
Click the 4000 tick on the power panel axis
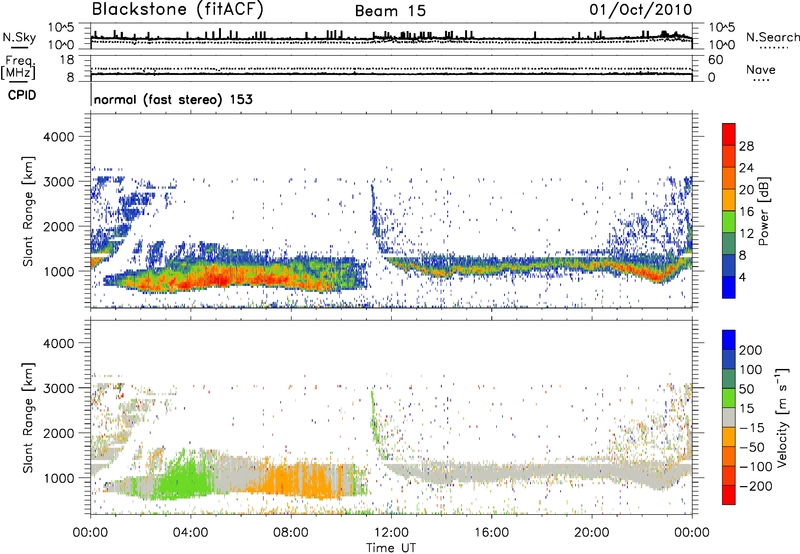(58, 137)
